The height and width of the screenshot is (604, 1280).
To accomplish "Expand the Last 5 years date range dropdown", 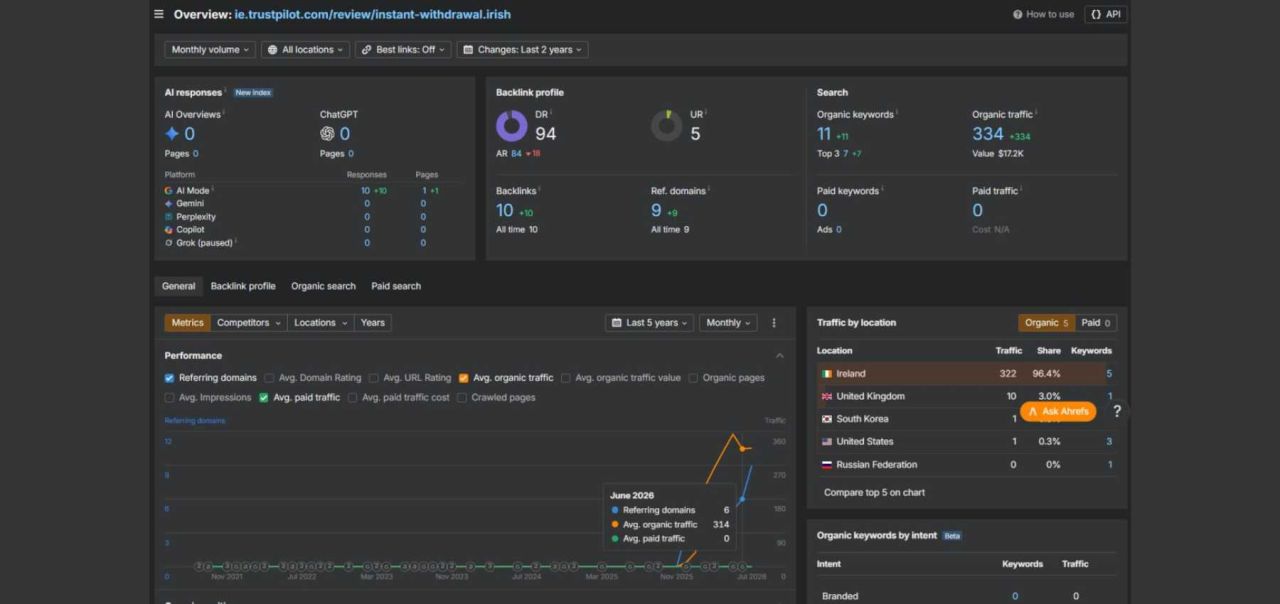I will point(651,323).
